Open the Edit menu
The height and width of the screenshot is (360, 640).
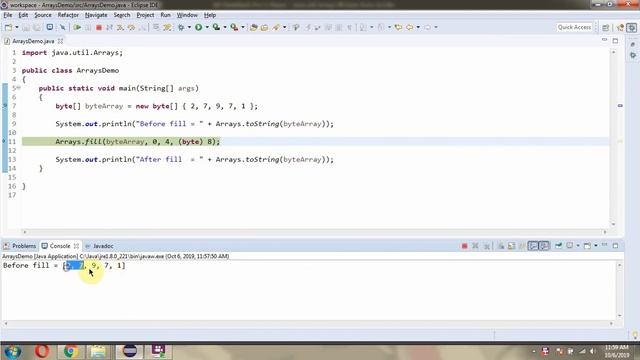(x=23, y=15)
